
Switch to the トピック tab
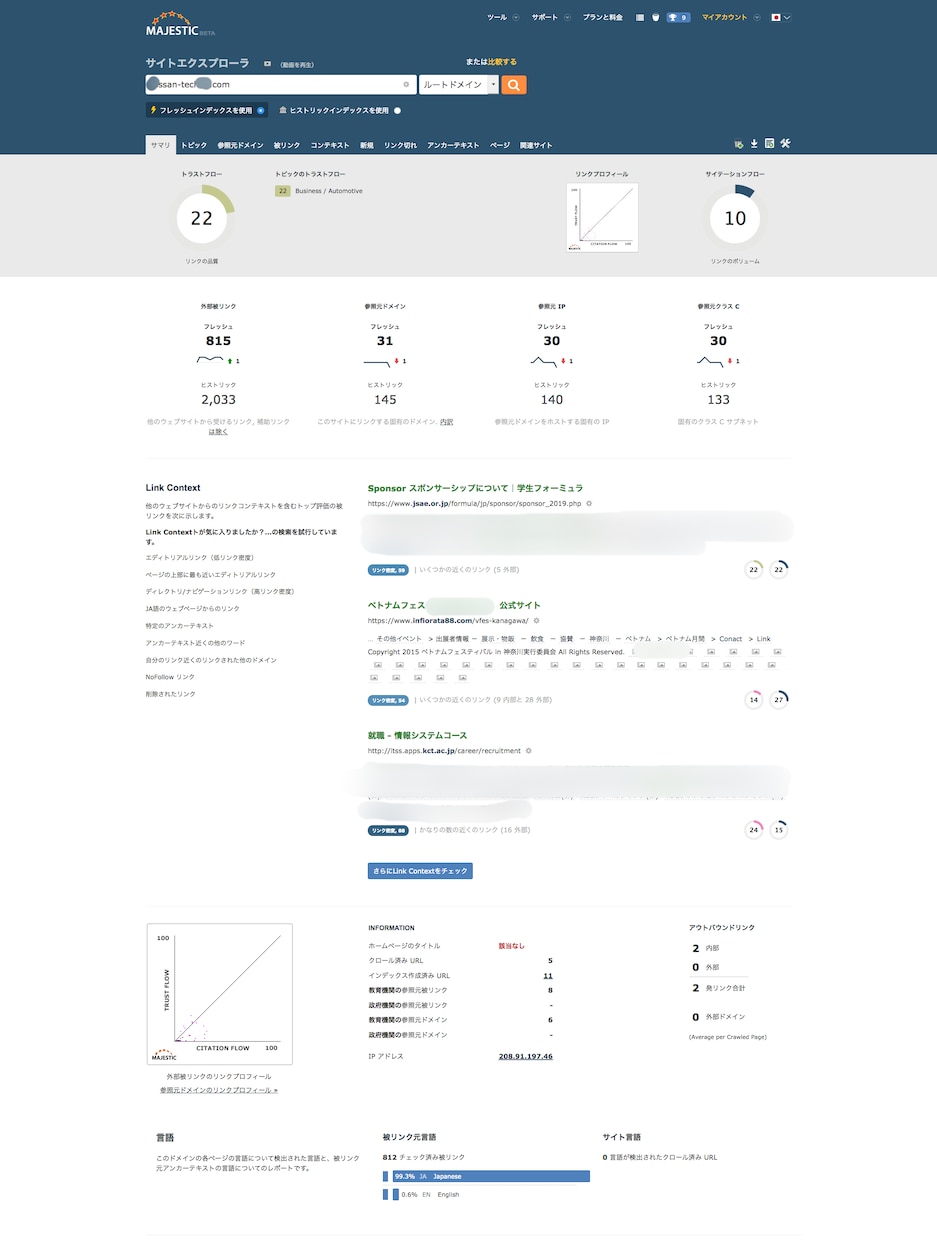194,145
